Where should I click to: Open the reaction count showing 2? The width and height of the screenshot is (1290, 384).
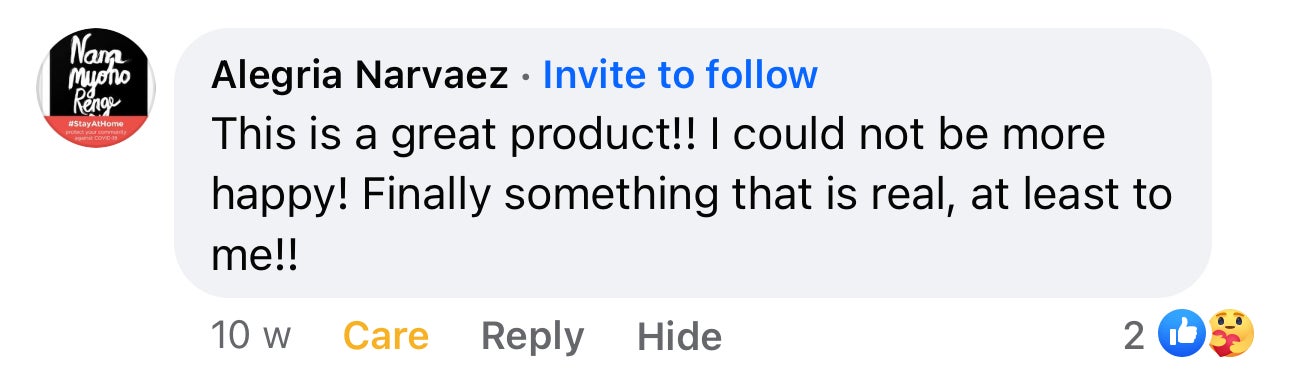(1134, 336)
